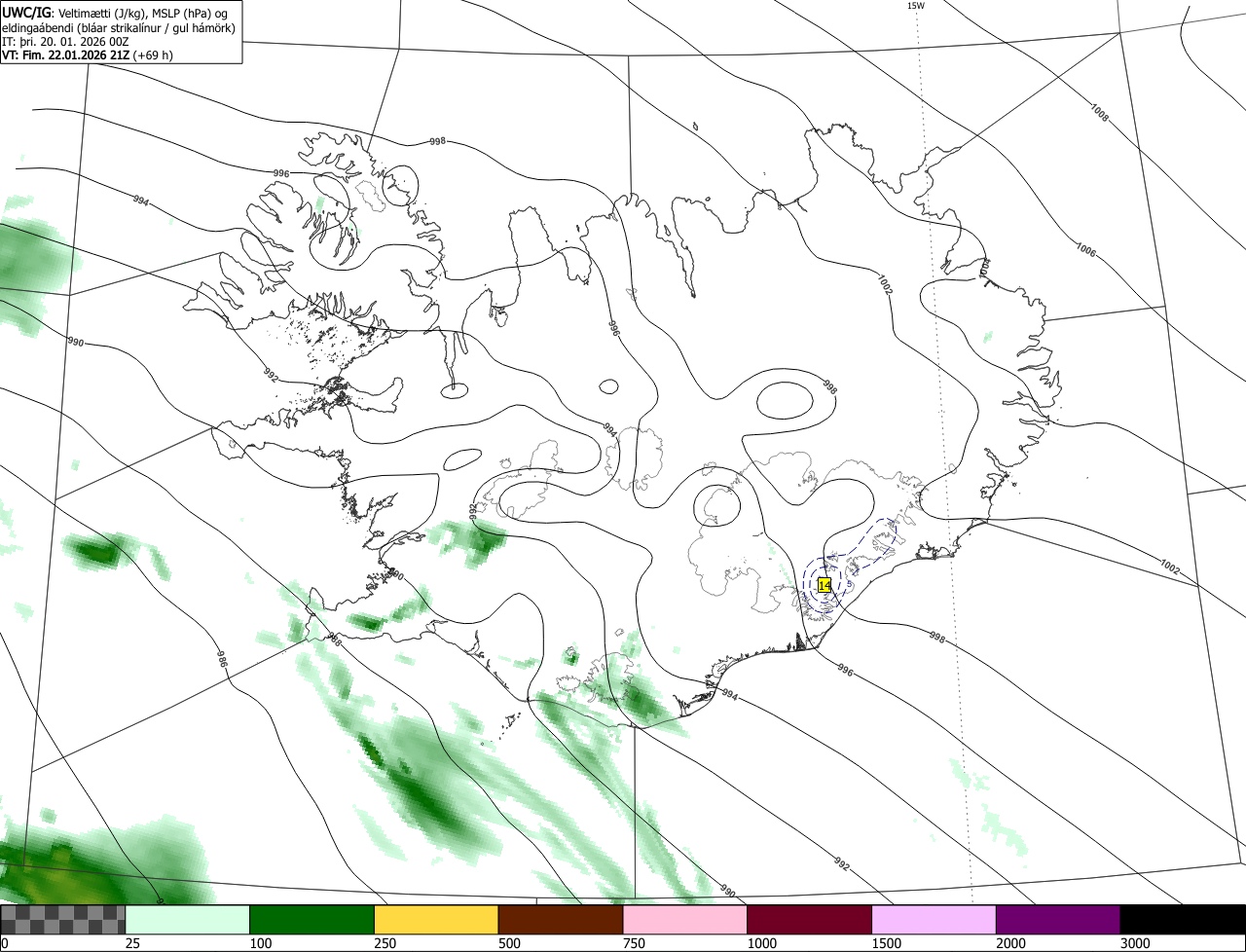Viewport: 1246px width, 952px height.
Task: Select the checkered 0–25 legend swatch
Action: click(x=63, y=920)
